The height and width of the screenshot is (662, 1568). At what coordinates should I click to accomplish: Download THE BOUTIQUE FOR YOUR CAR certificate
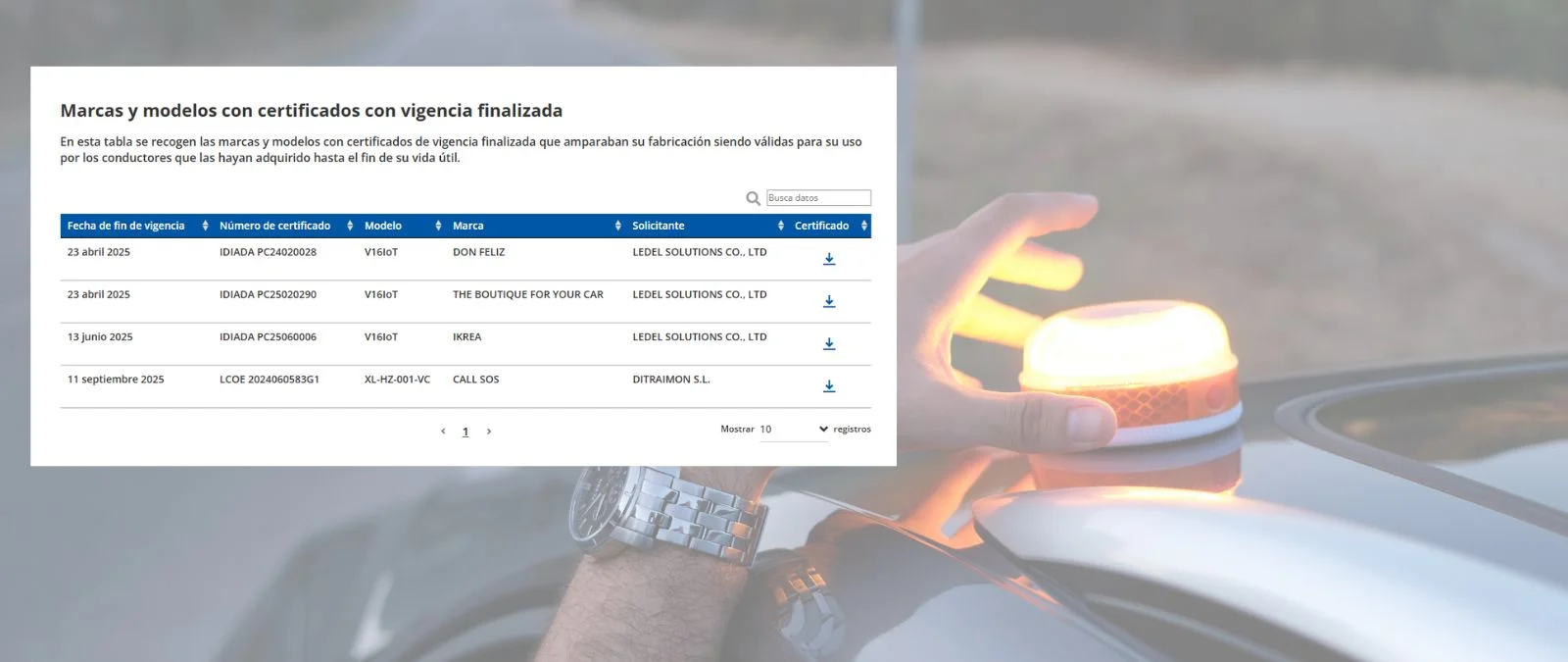click(x=829, y=302)
